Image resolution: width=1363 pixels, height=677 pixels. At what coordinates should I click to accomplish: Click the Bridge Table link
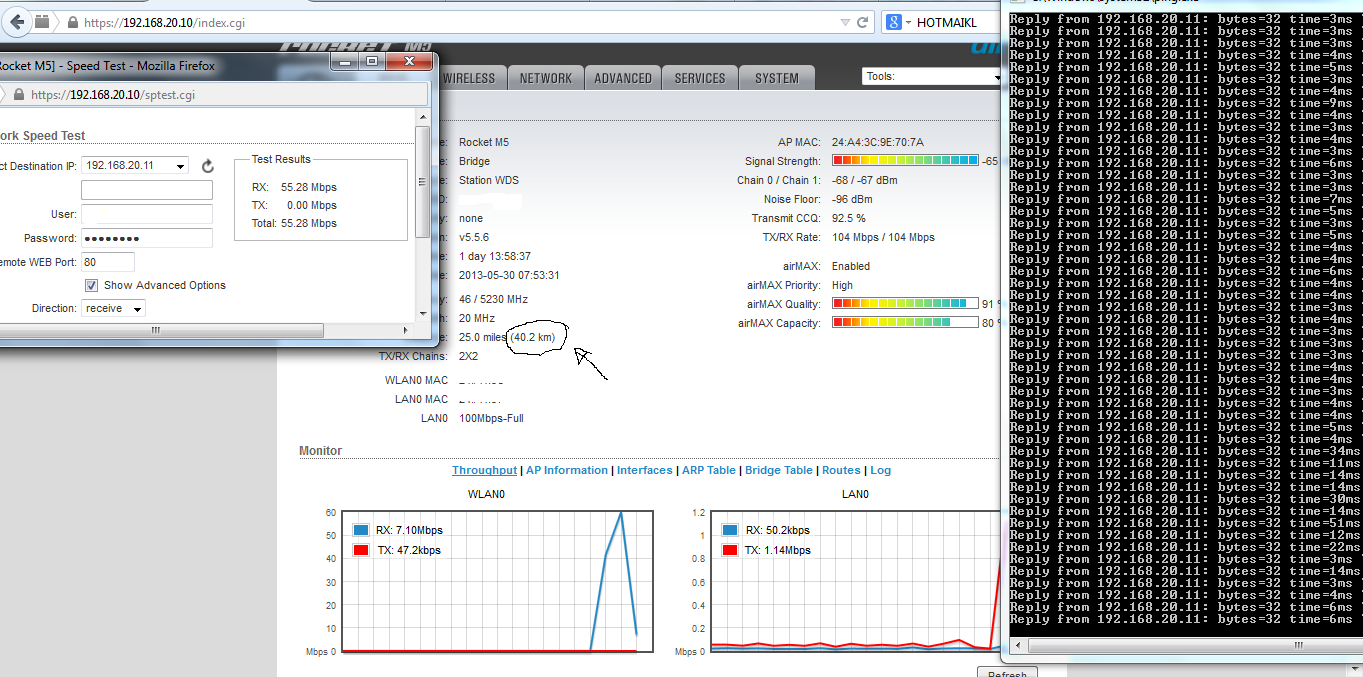(x=778, y=470)
